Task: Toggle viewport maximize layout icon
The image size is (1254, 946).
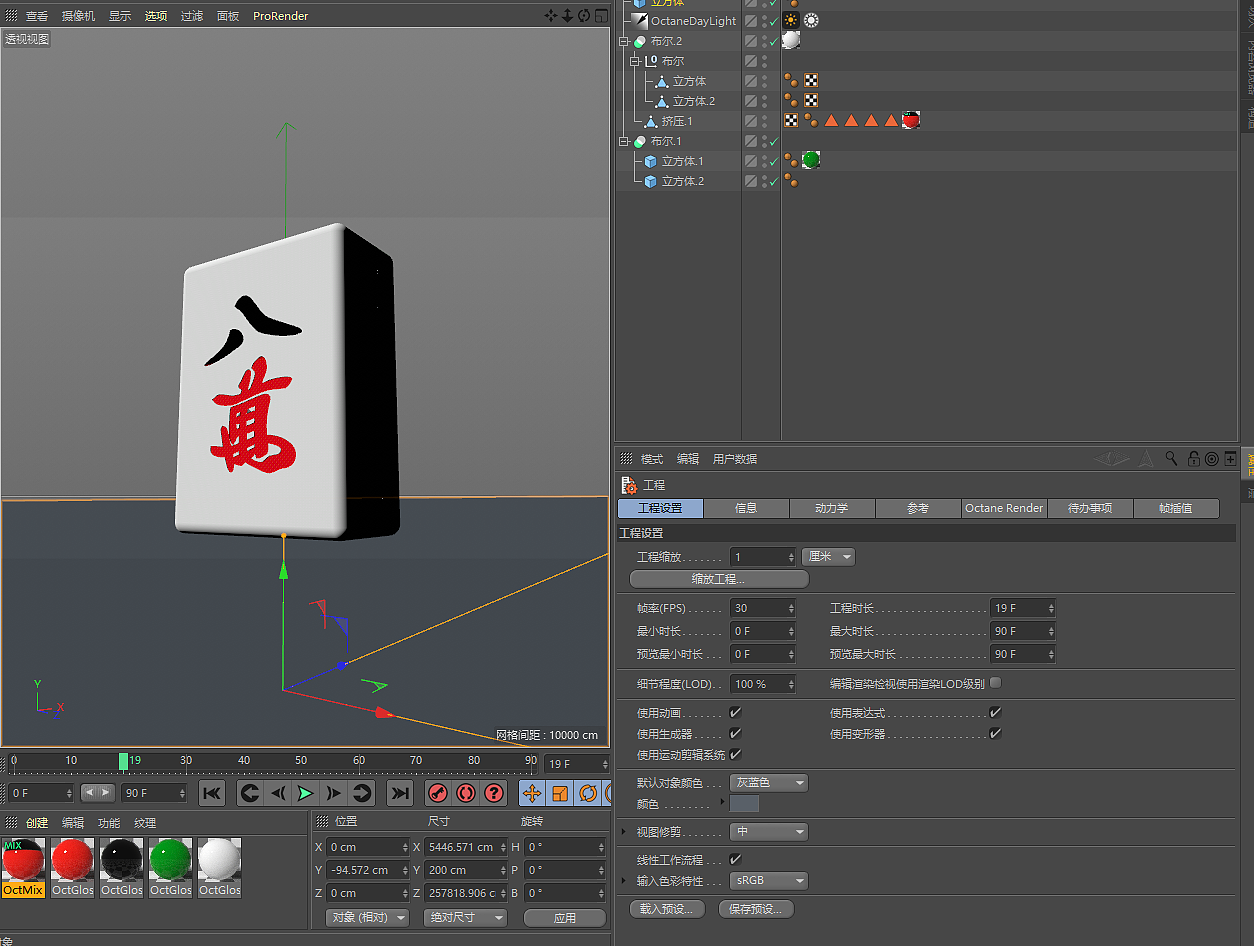Action: pos(600,15)
